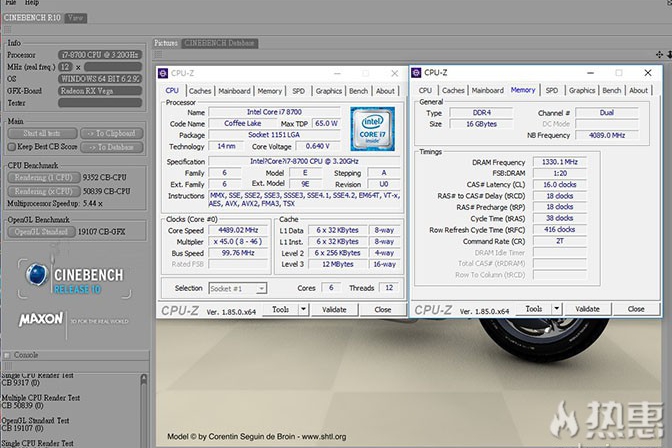Open Caches tab in right CPU-Z window
Viewport: 672px width, 448px height.
[453, 90]
